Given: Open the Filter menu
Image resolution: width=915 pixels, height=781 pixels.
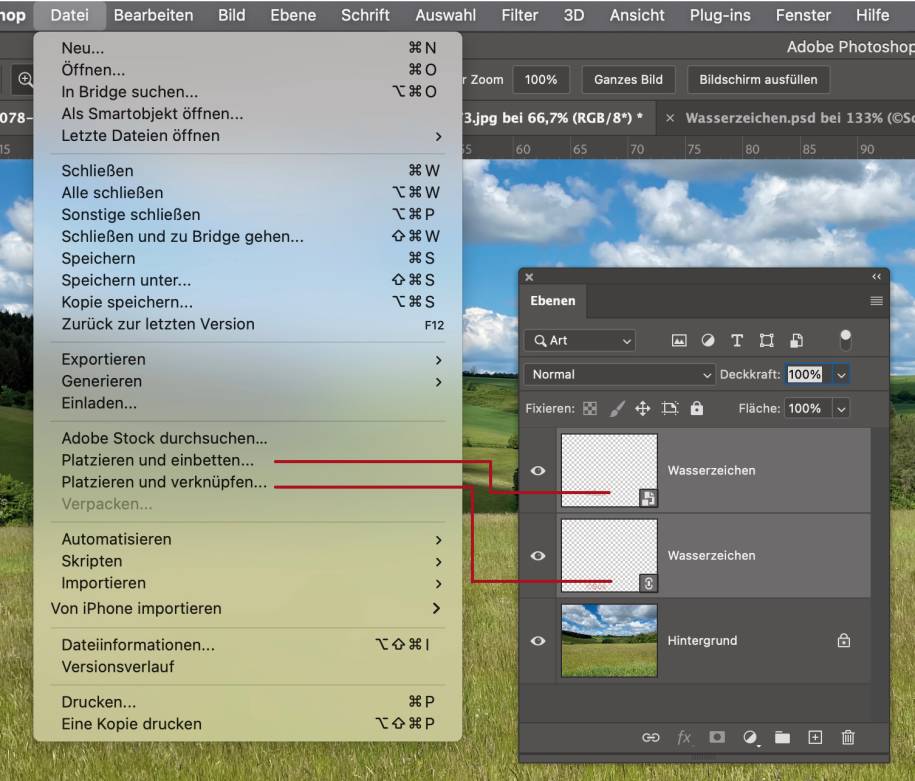Looking at the screenshot, I should tap(519, 15).
